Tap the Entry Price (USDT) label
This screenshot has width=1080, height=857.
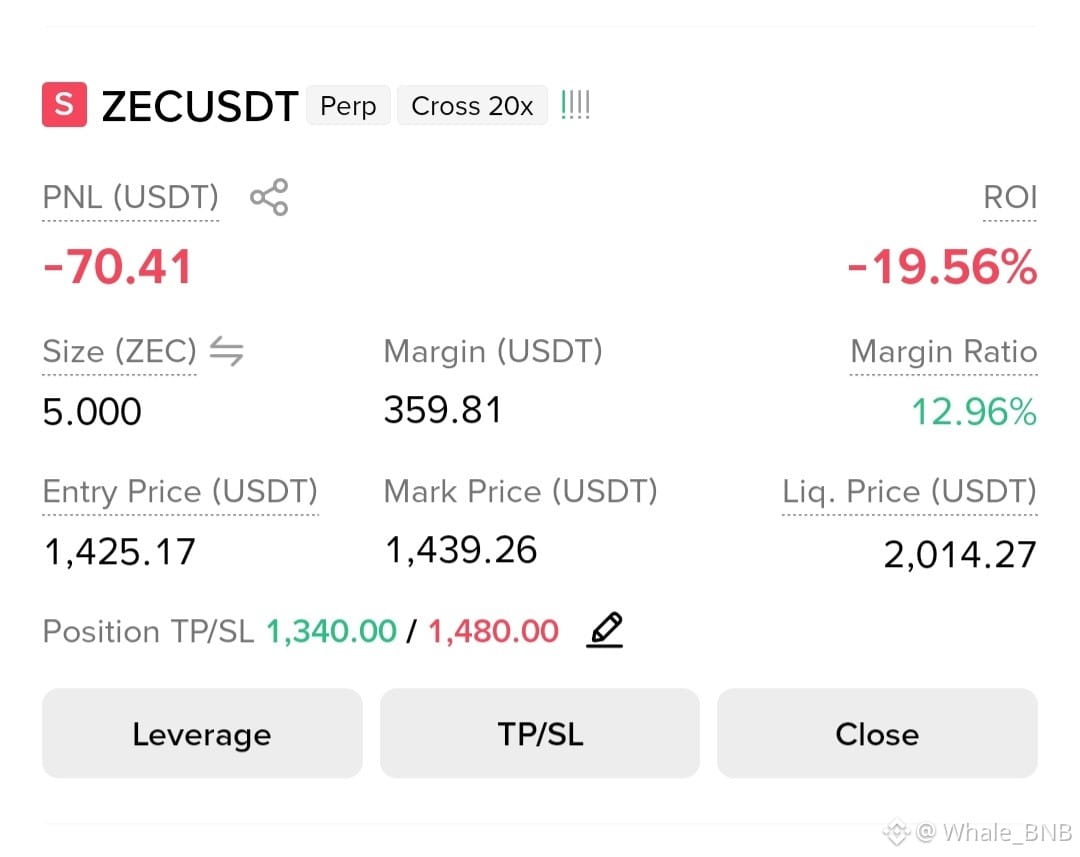[x=180, y=492]
